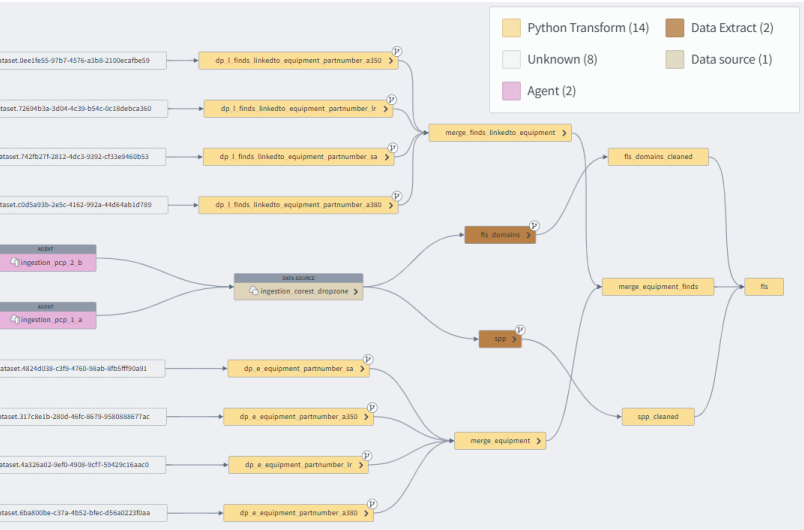
Task: Click the P badge on dp_e_equipment_partnumber_sa
Action: click(367, 359)
